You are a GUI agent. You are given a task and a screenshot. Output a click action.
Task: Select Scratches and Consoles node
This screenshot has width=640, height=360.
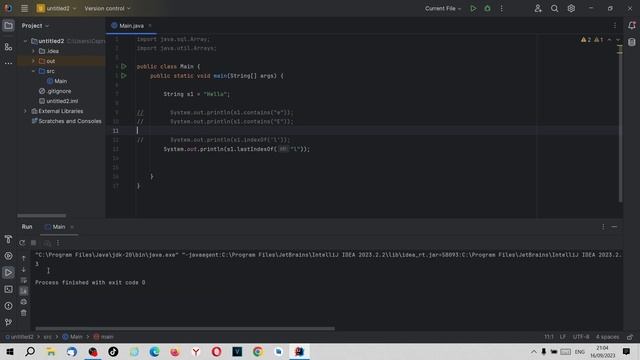click(67, 121)
